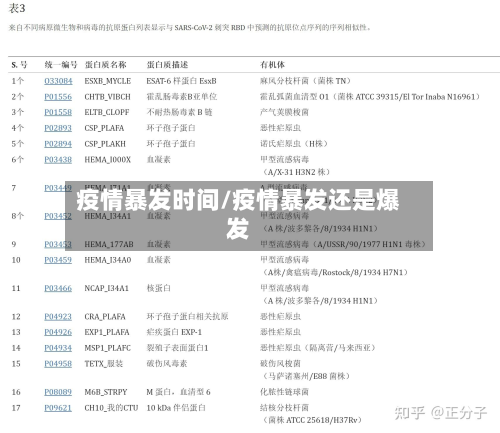The height and width of the screenshot is (433, 500).
Task: Select the HEMA_I000X protein name cell
Action: pyautogui.click(x=108, y=160)
